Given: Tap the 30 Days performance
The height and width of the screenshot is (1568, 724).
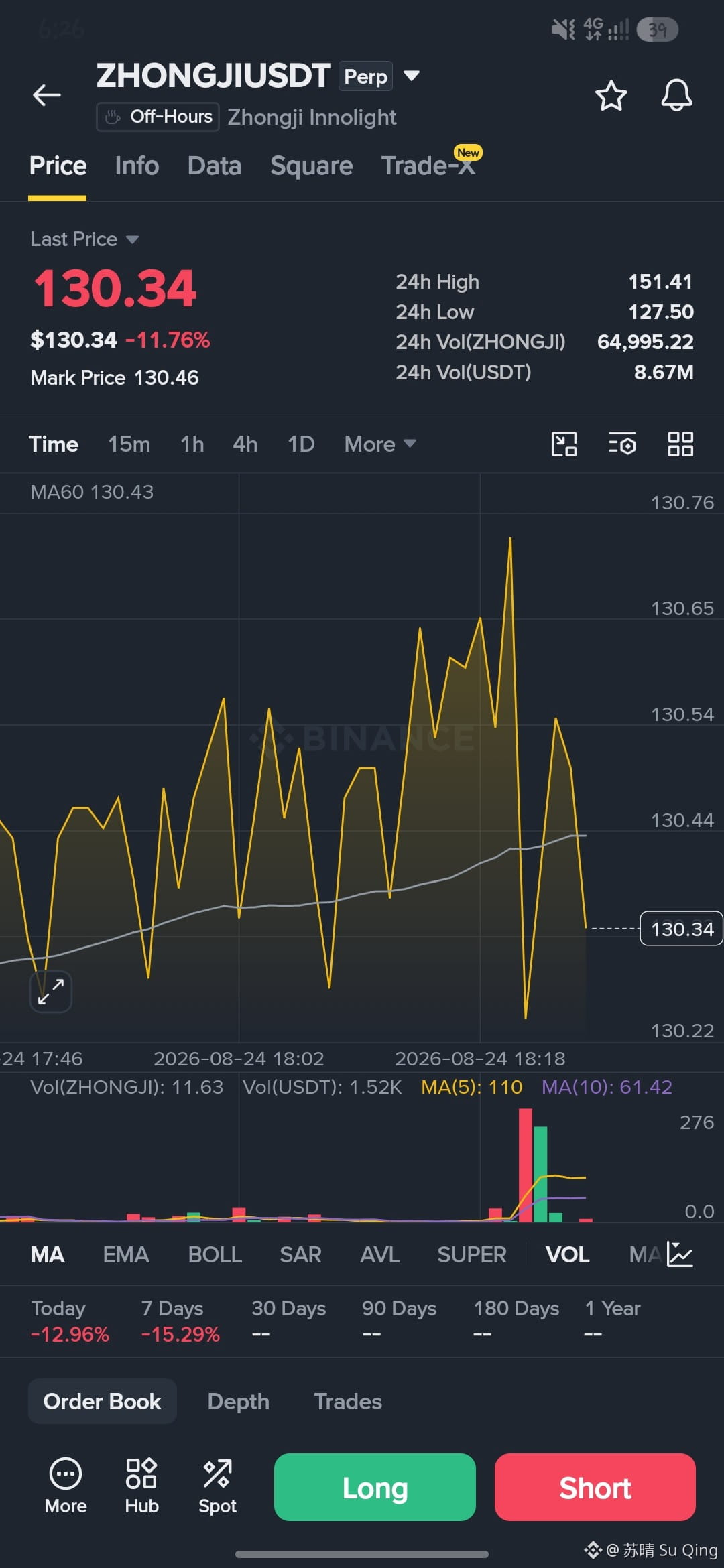Looking at the screenshot, I should (288, 1321).
